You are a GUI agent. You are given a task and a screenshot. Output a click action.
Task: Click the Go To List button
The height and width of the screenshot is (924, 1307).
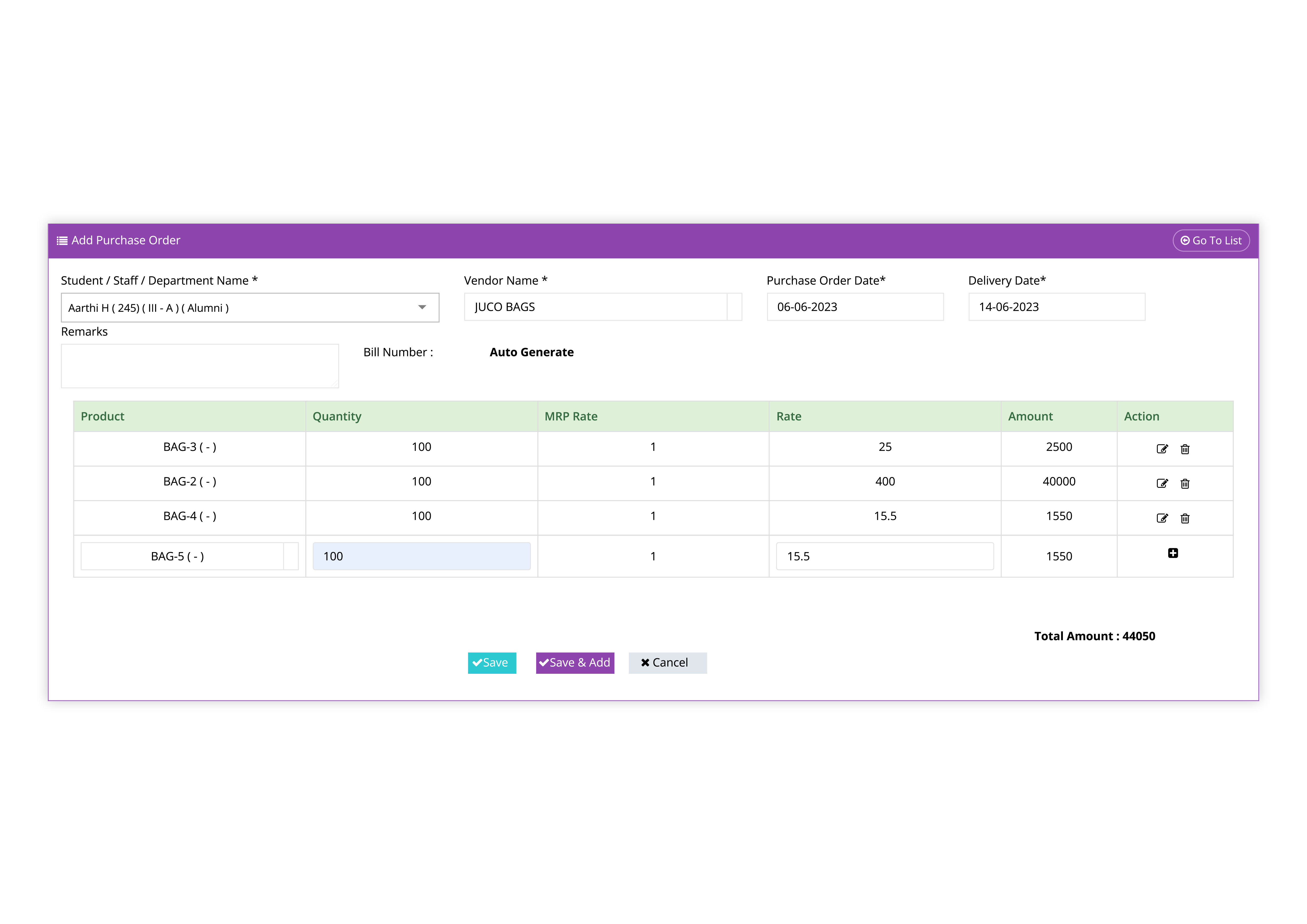1211,241
